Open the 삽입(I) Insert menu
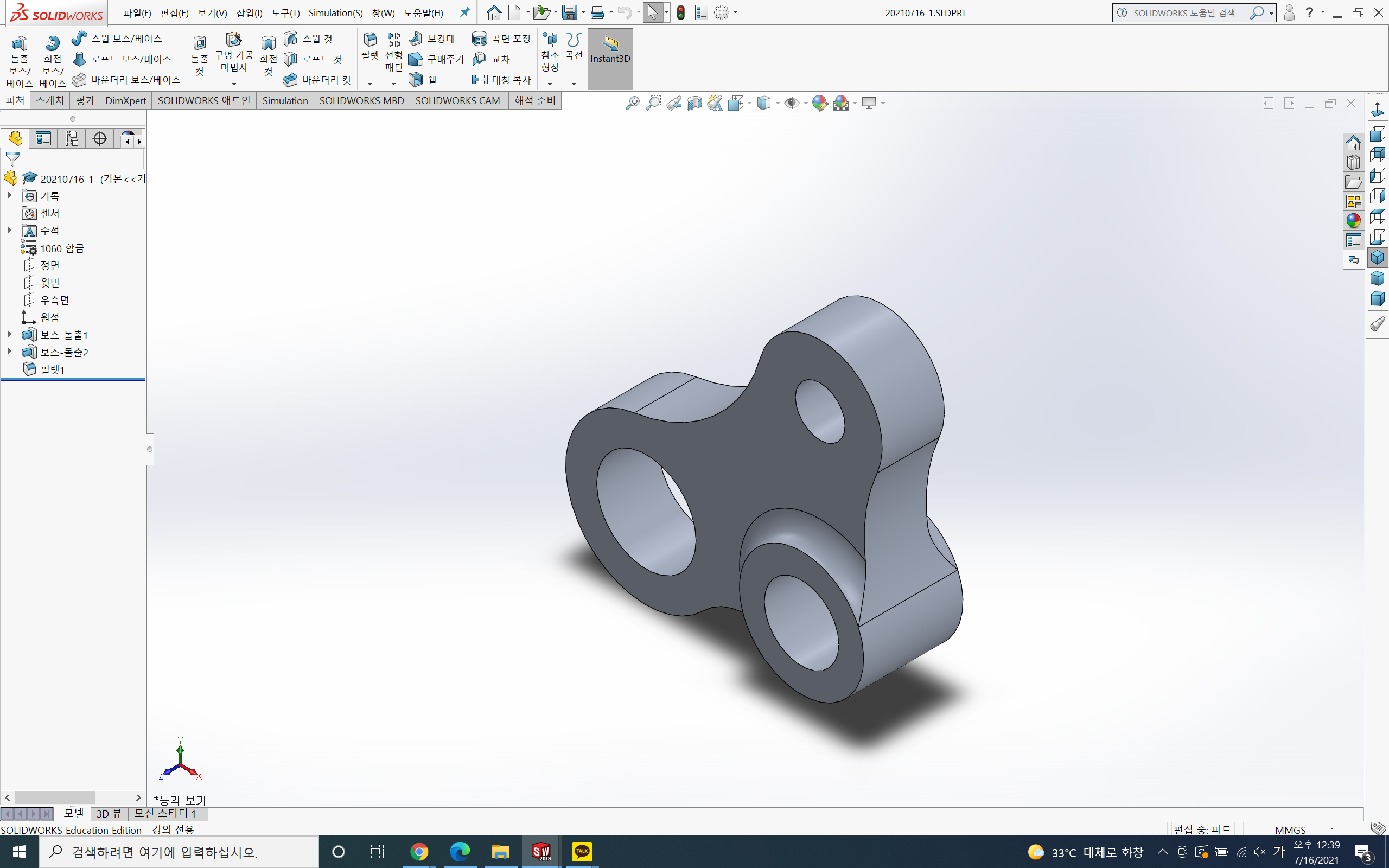Screen dimensions: 1389x868 249,12
